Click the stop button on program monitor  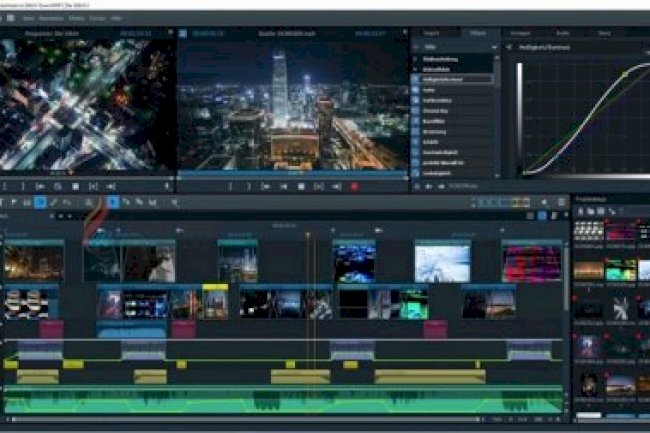(x=75, y=187)
